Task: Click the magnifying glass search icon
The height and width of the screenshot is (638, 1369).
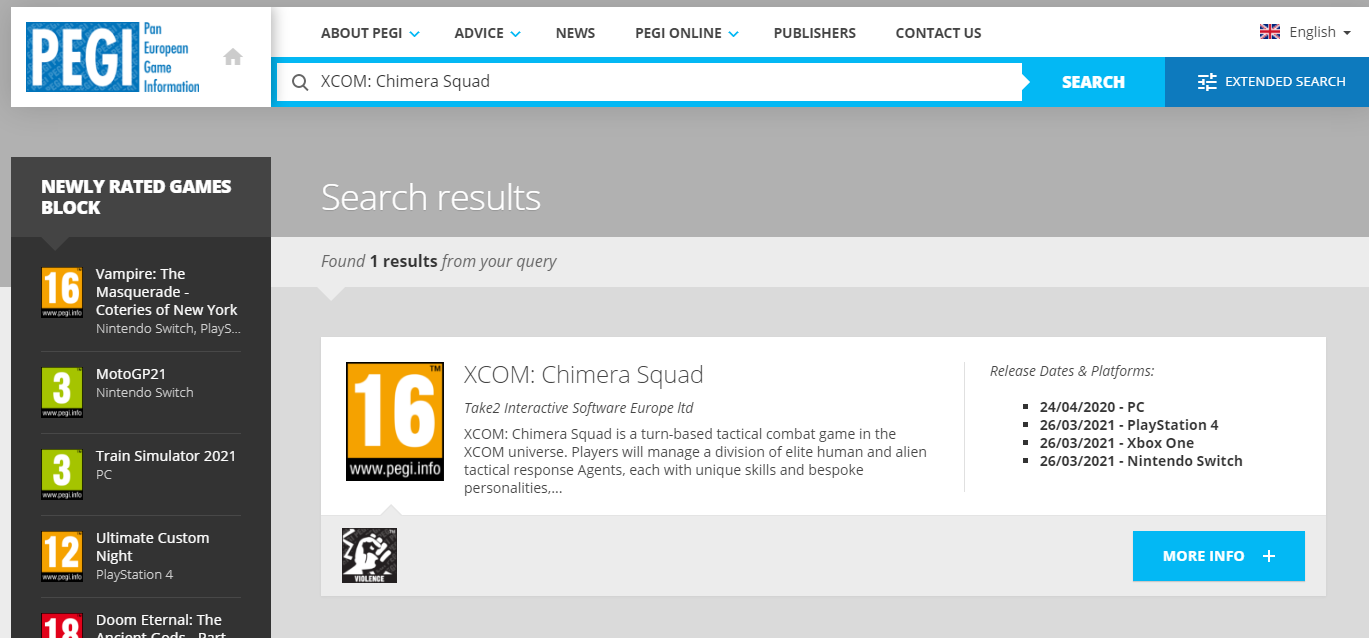Action: (299, 82)
